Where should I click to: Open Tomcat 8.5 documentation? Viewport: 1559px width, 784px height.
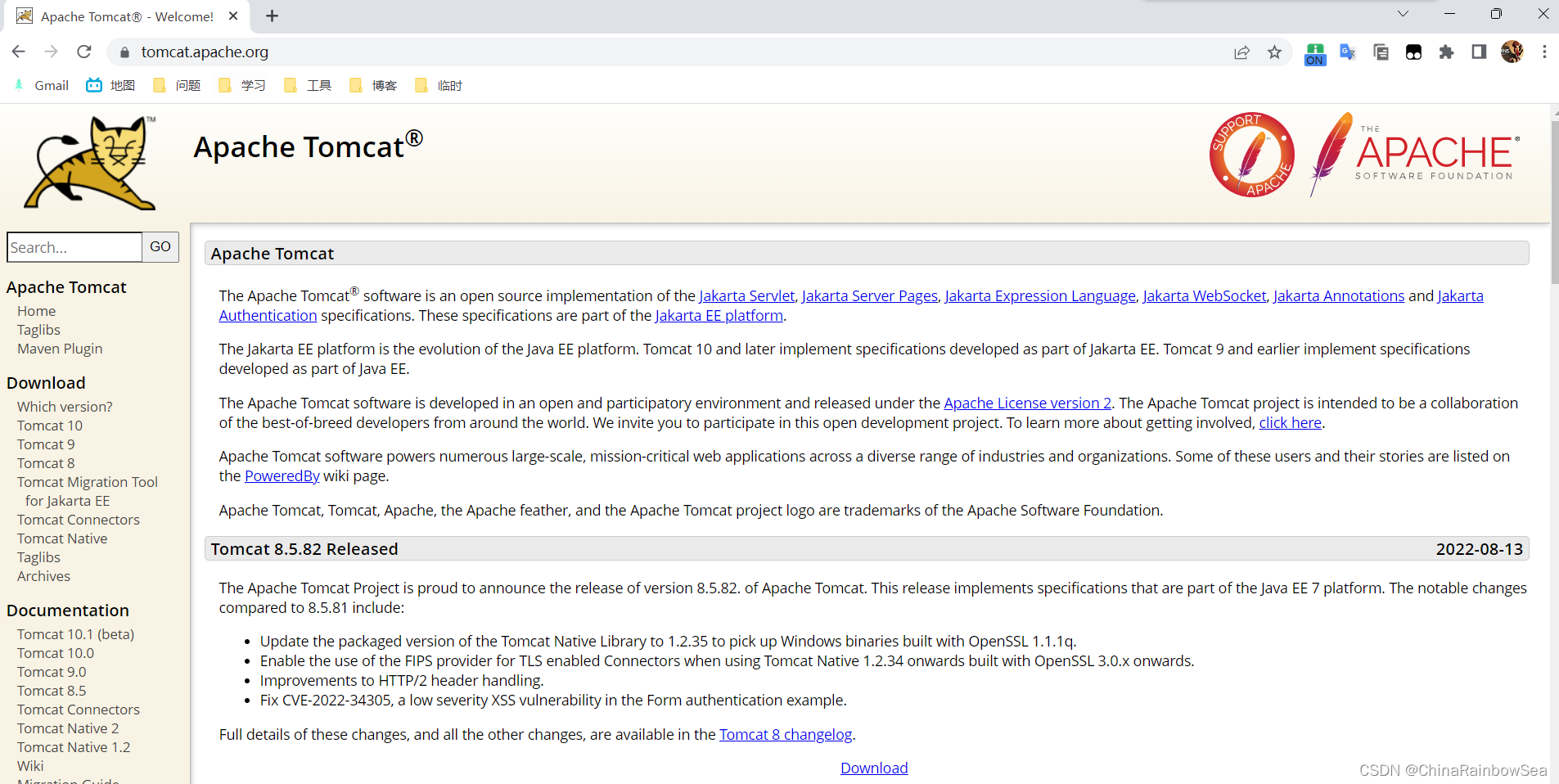coord(52,691)
